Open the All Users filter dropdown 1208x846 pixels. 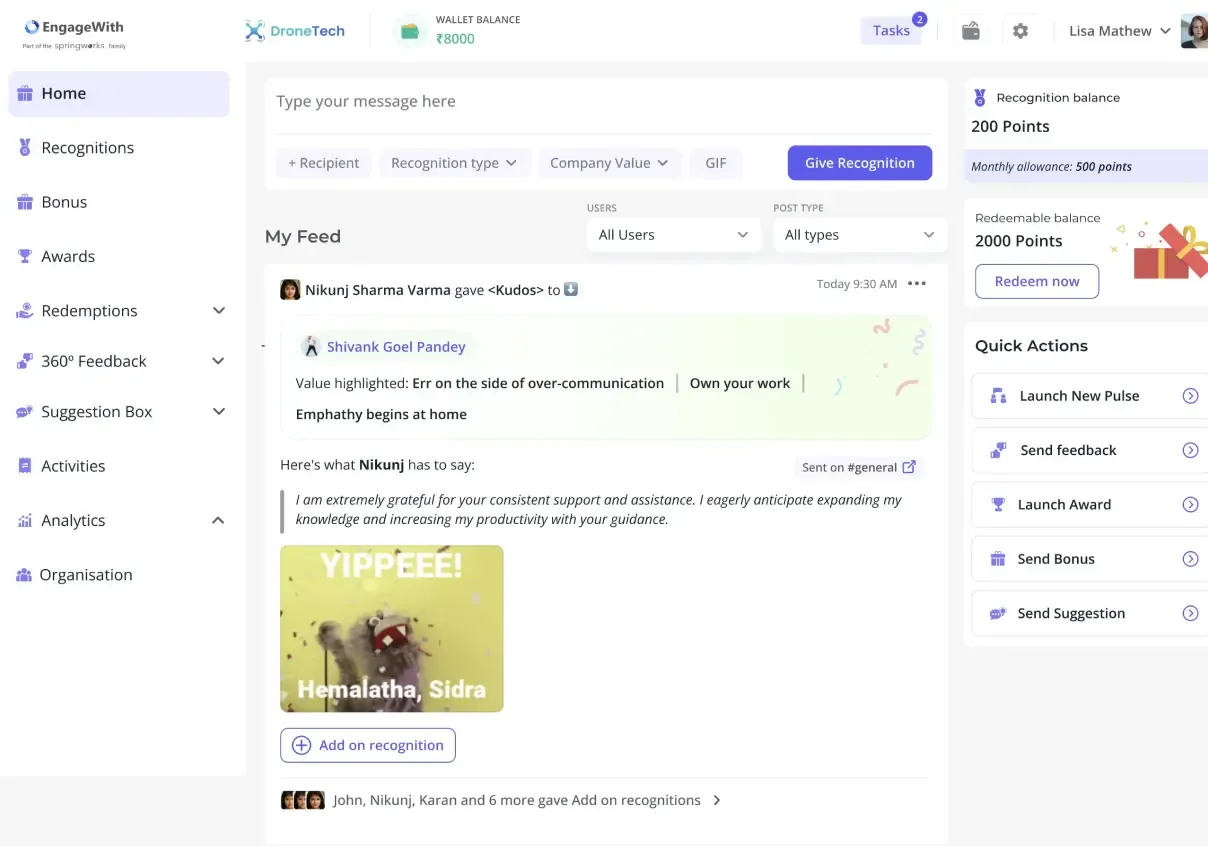673,235
